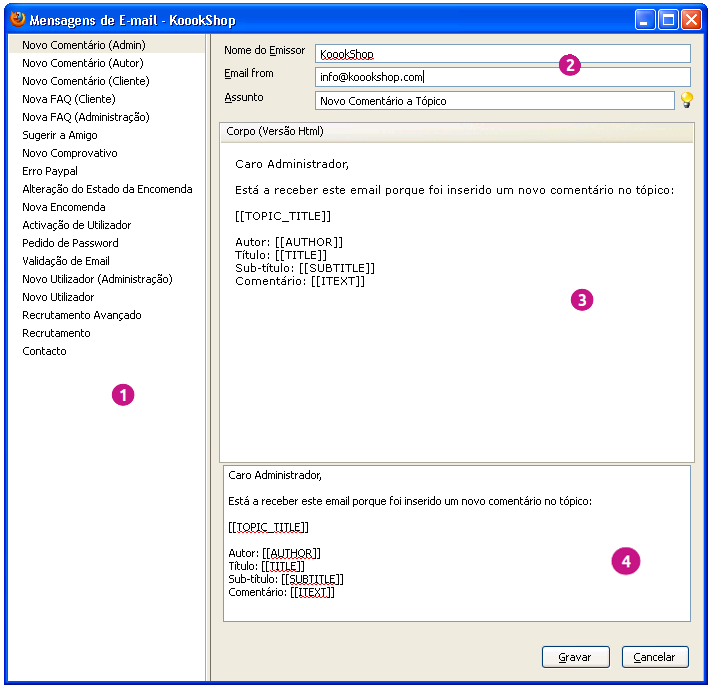This screenshot has height=688, width=712.
Task: Focus the Nome do Emissor field
Action: coord(503,54)
